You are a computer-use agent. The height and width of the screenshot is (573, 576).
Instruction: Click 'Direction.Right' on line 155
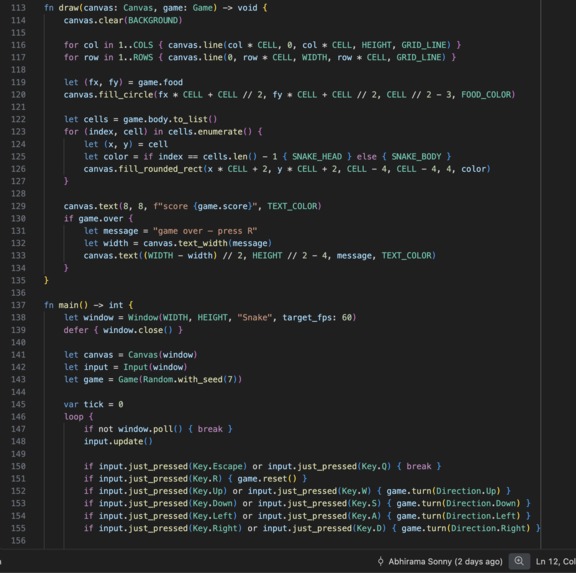point(490,528)
